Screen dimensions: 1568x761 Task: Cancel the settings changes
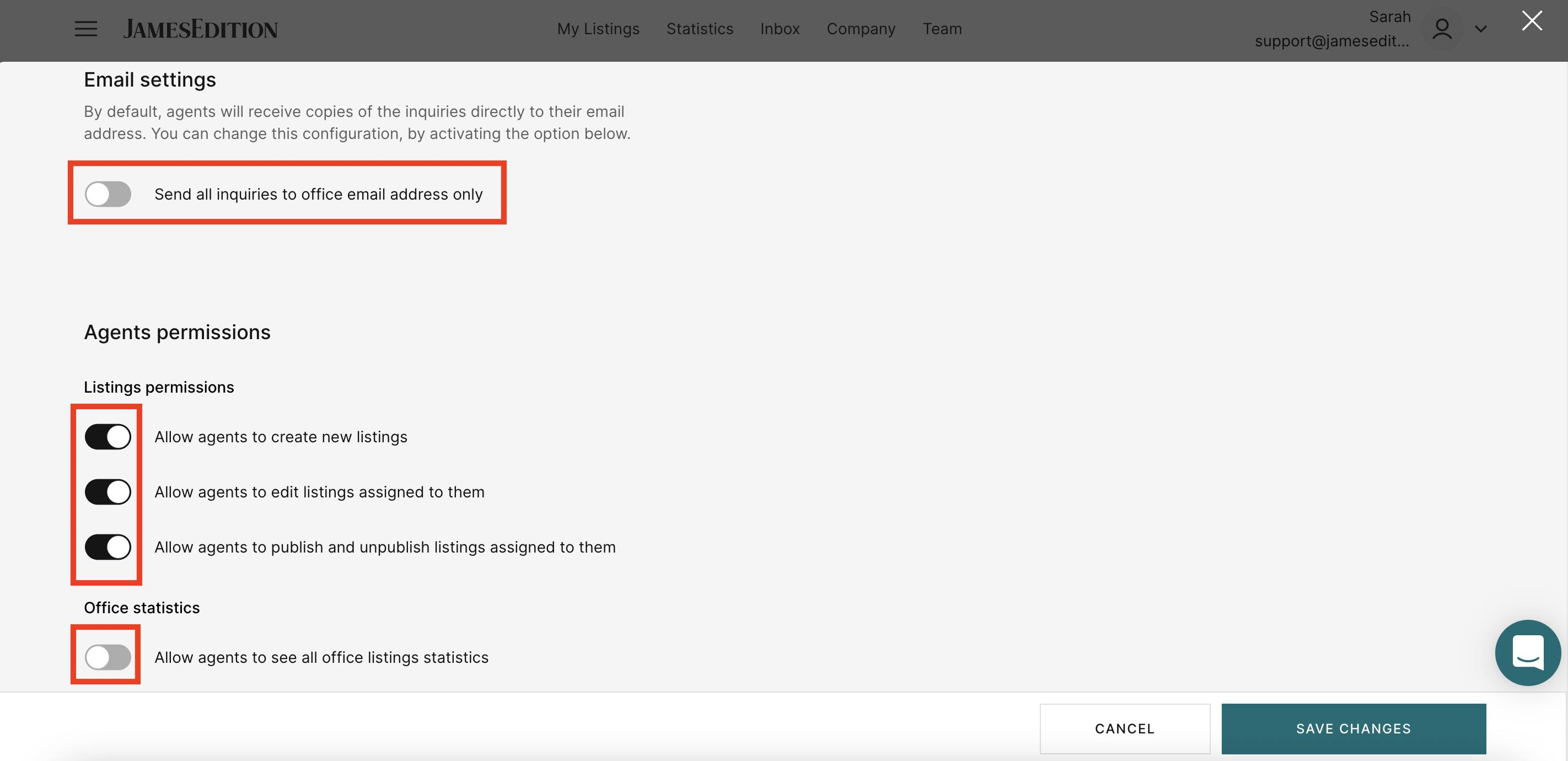click(1125, 728)
